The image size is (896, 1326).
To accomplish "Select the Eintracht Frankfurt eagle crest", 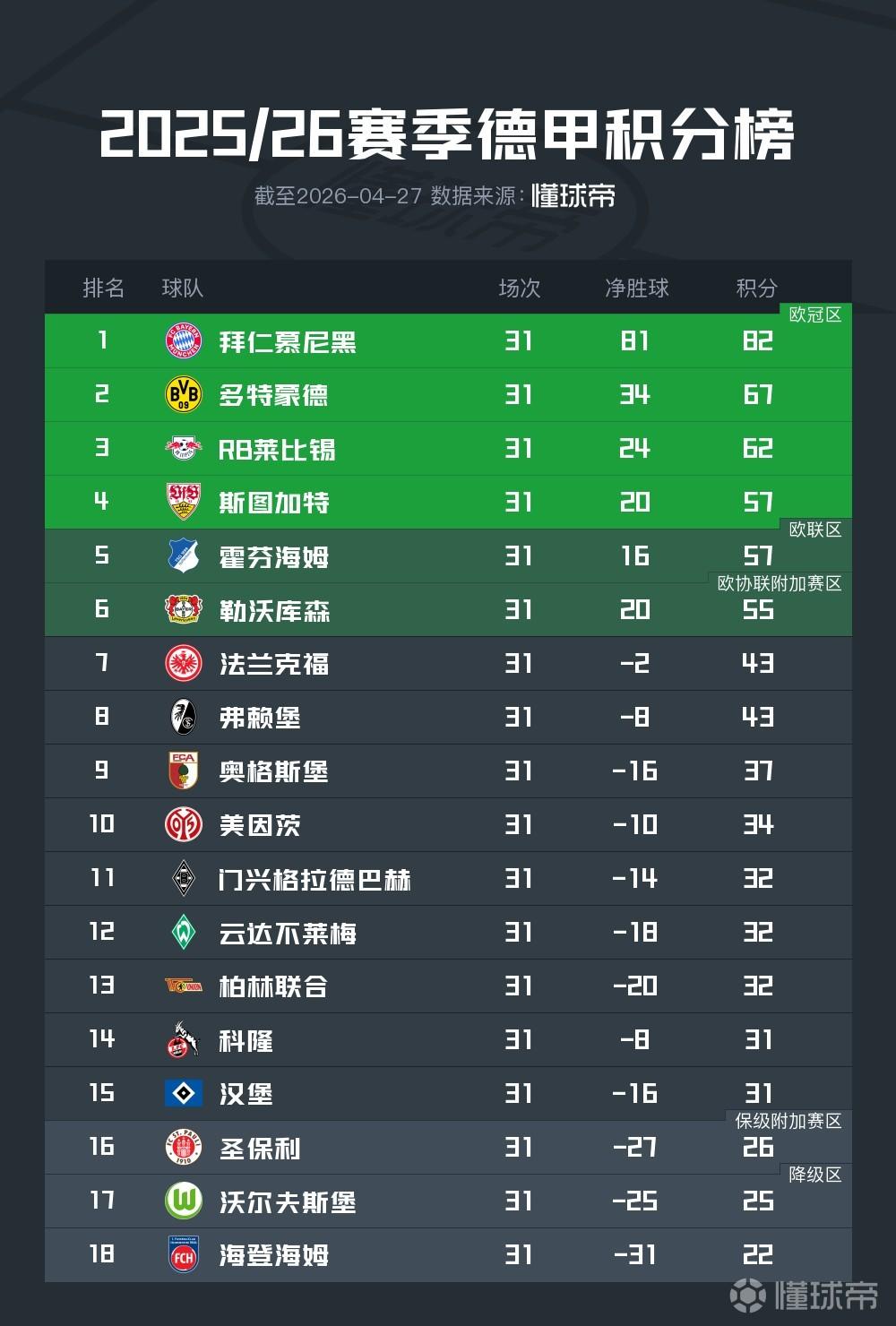I will coord(184,664).
